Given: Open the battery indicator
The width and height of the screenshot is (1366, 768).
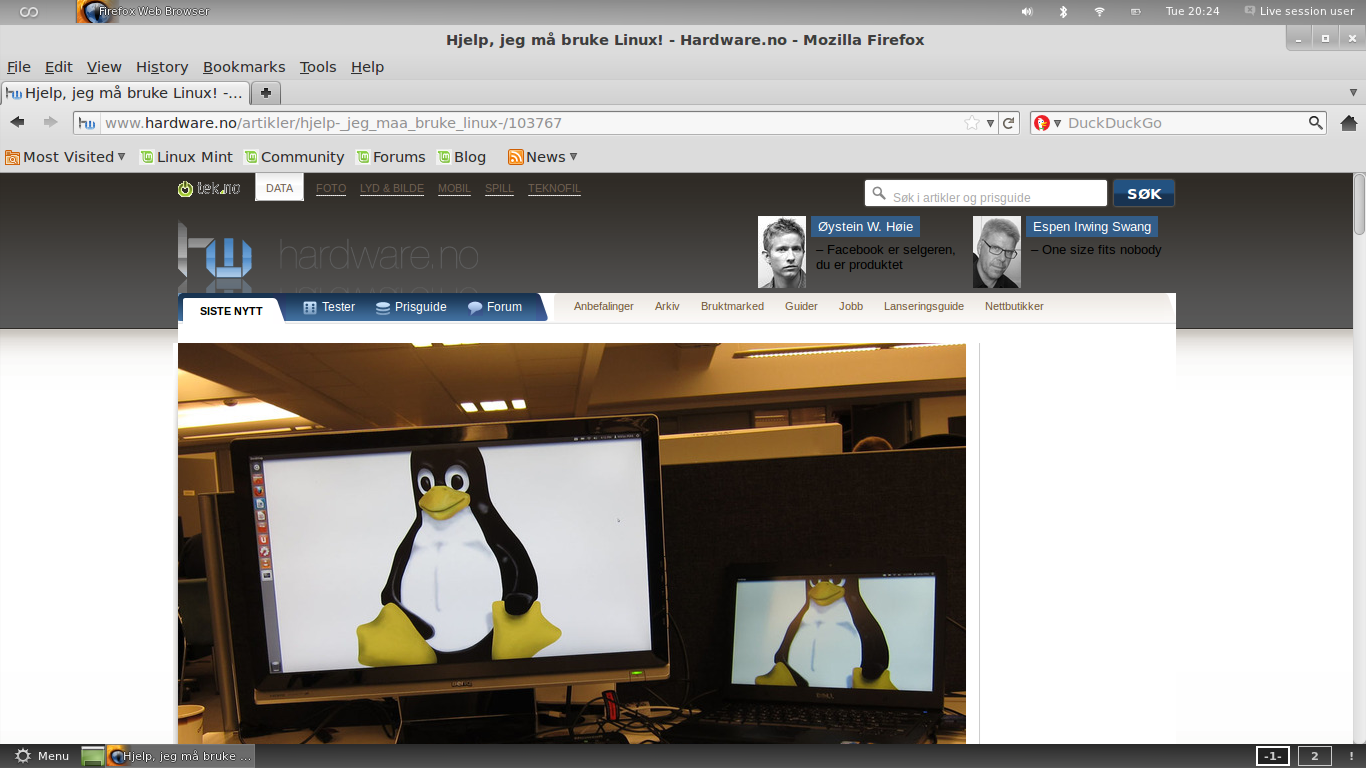Looking at the screenshot, I should coord(1135,12).
